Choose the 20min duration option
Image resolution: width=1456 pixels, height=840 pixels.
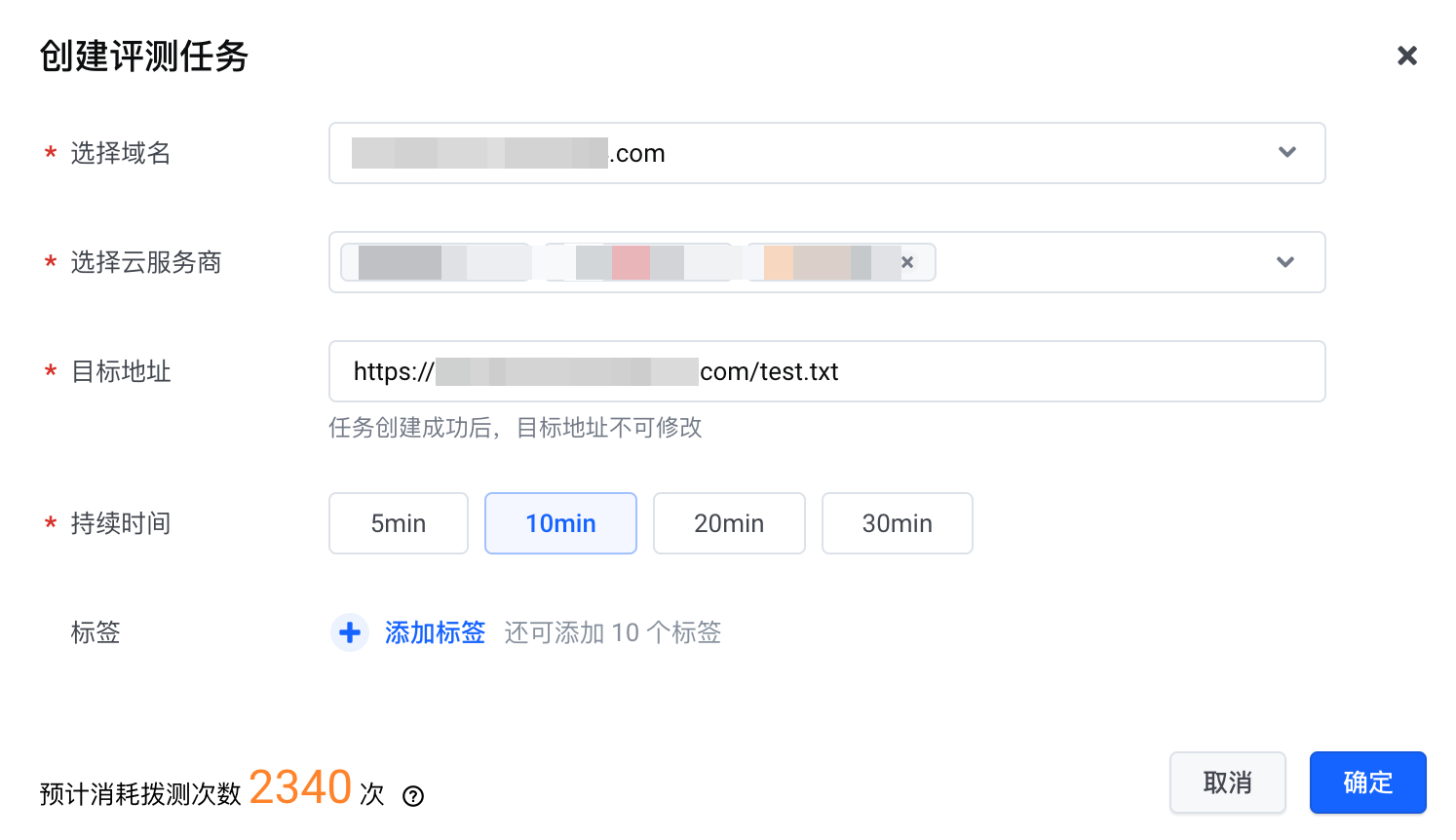[x=729, y=523]
